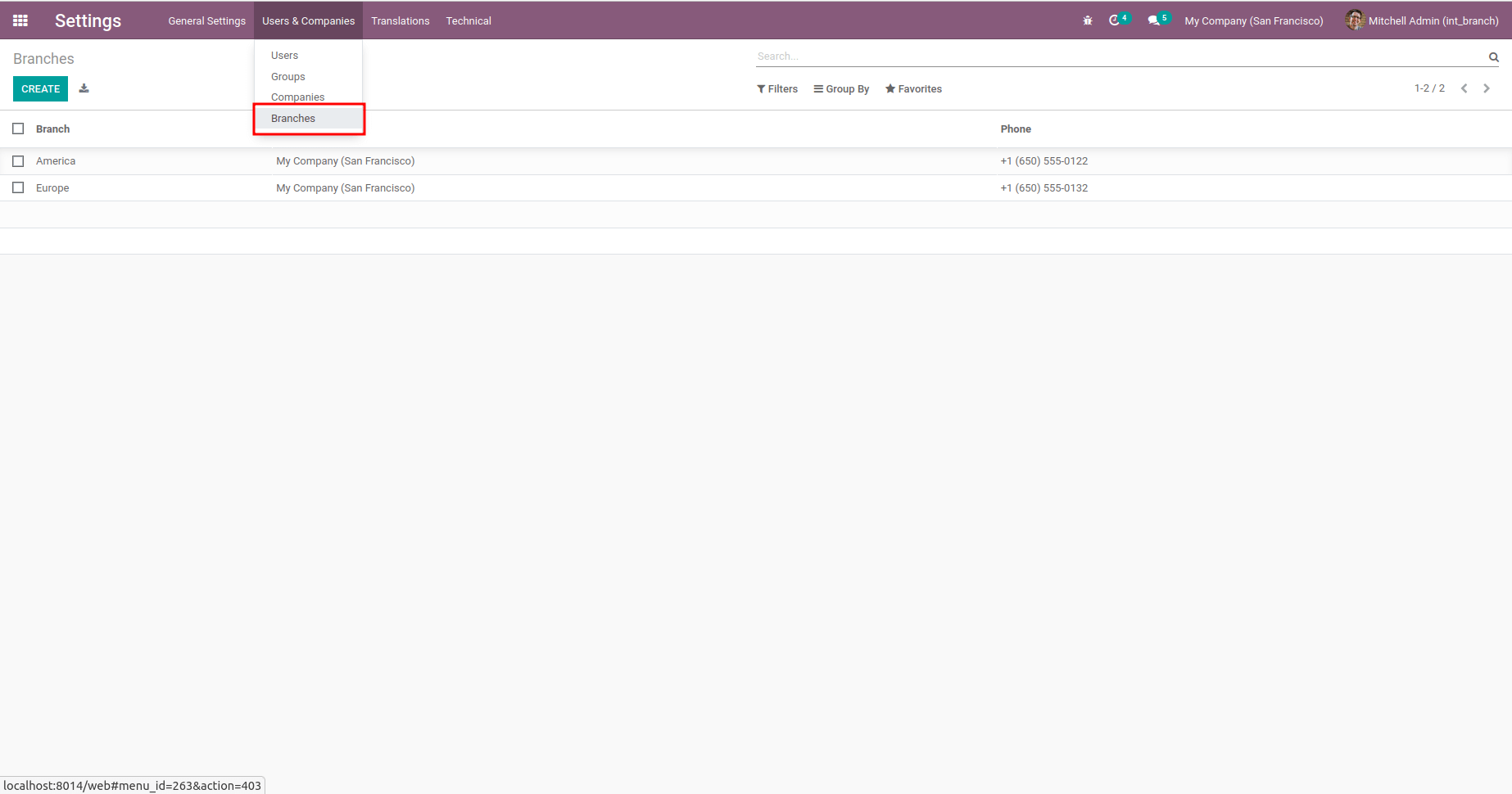The image size is (1512, 794).
Task: Tick the America branch checkbox
Action: [18, 161]
